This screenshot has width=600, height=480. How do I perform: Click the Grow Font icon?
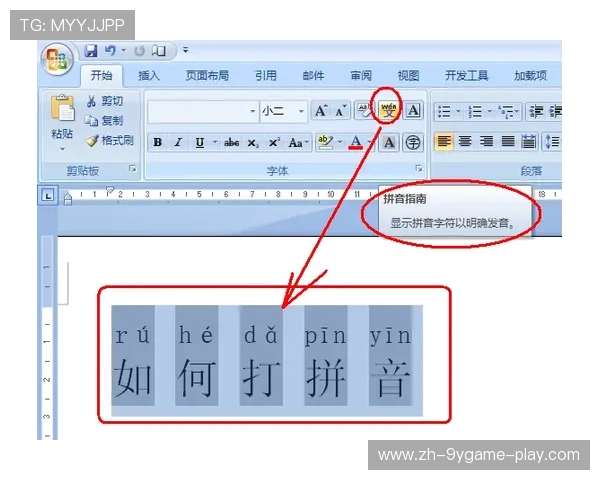pyautogui.click(x=321, y=111)
